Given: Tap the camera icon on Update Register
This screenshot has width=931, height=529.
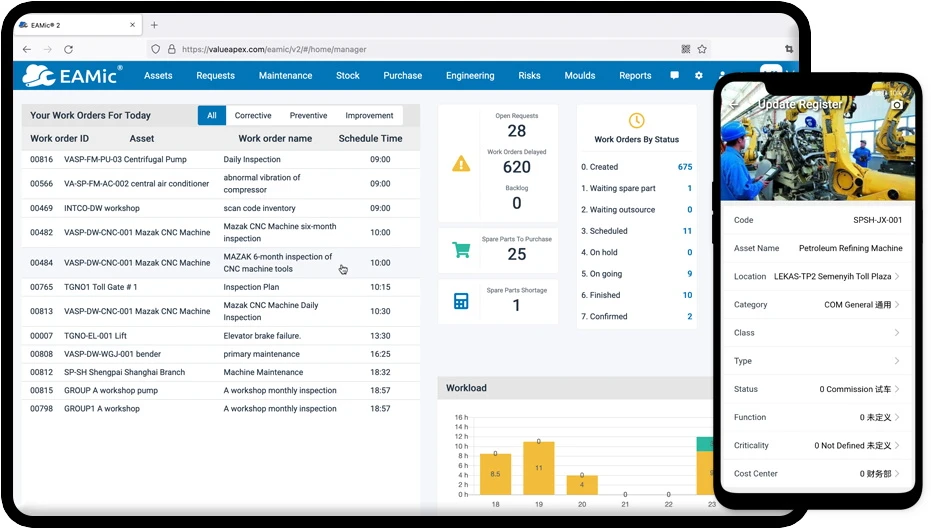Looking at the screenshot, I should [896, 105].
